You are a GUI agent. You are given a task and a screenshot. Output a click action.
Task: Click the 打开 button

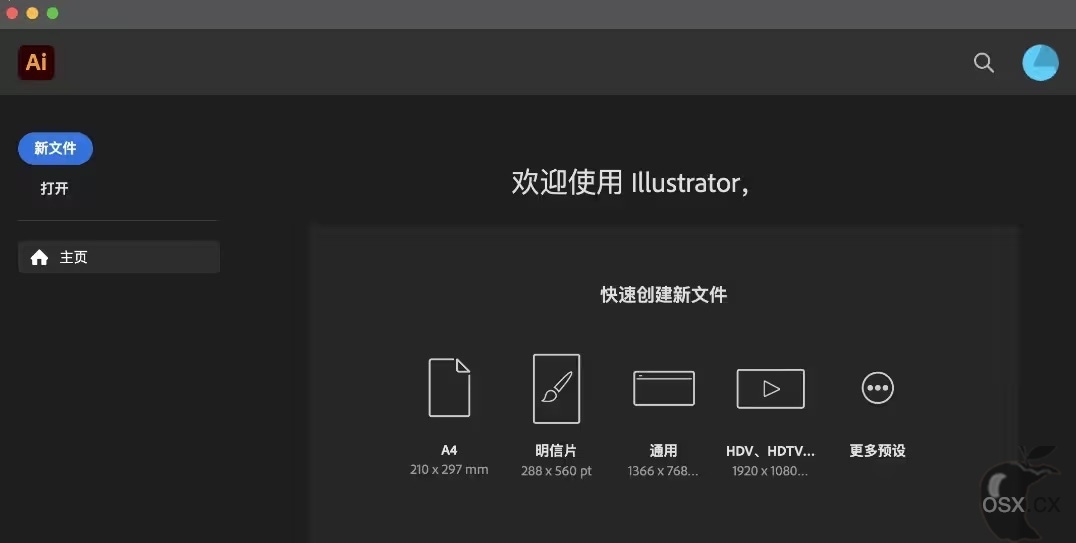54,188
